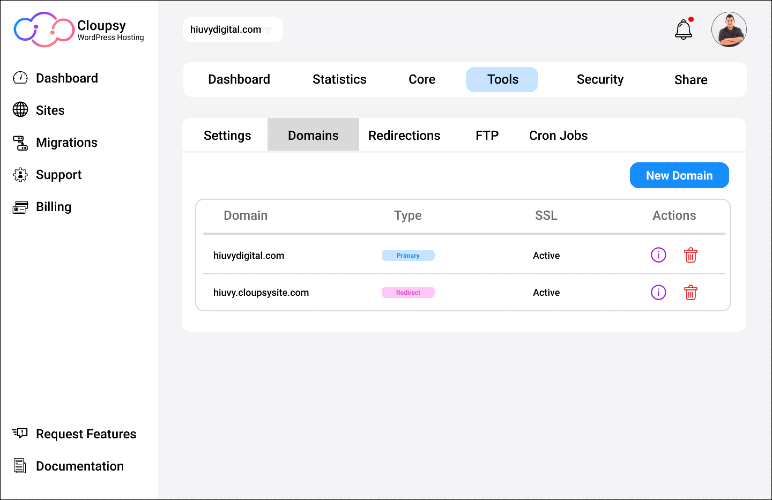This screenshot has width=772, height=500.
Task: Open Support in the sidebar
Action: (x=47, y=175)
